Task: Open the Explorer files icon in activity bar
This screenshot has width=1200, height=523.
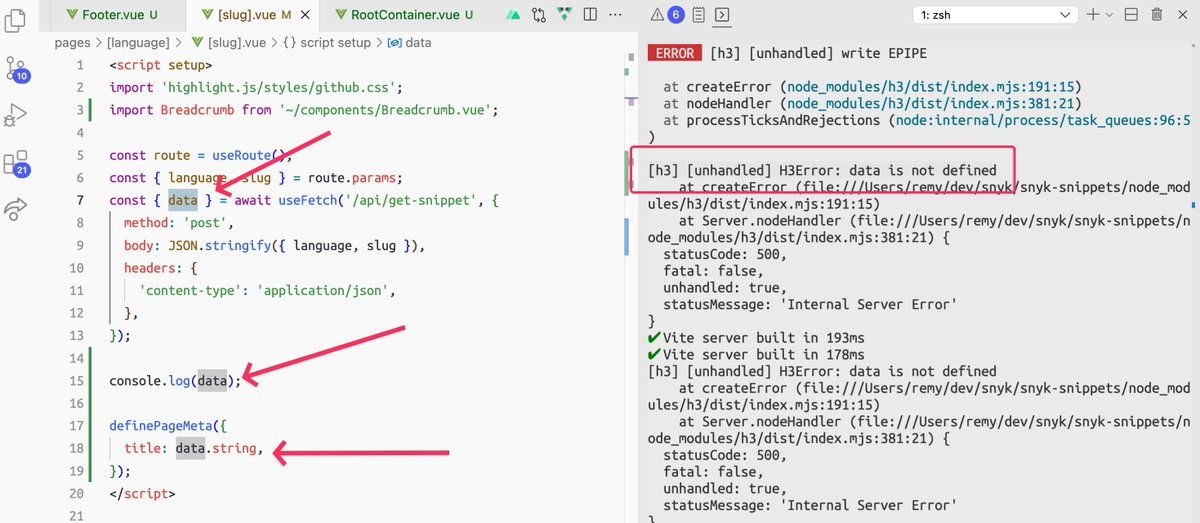Action: pos(16,19)
